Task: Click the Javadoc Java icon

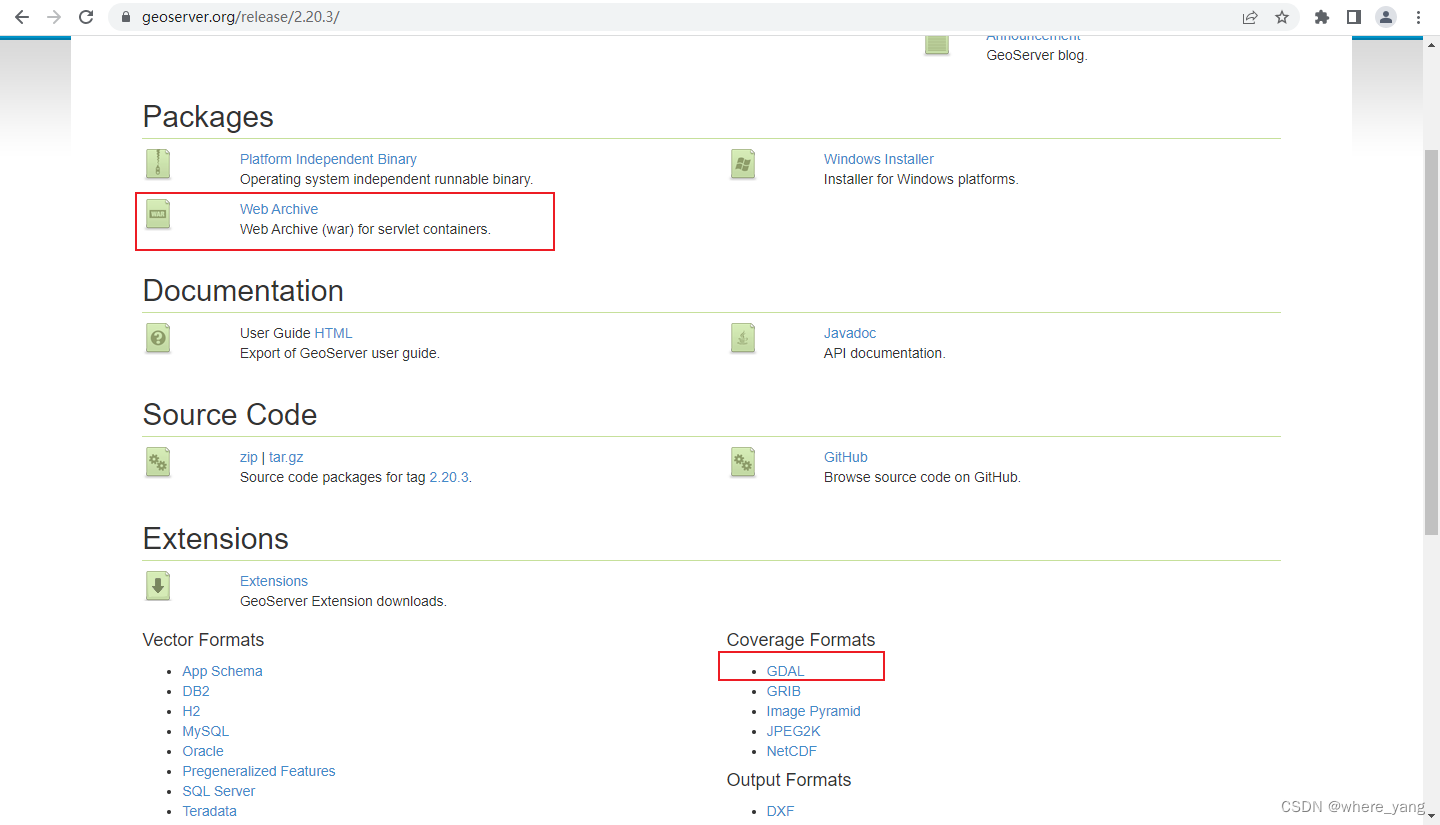Action: pos(742,337)
